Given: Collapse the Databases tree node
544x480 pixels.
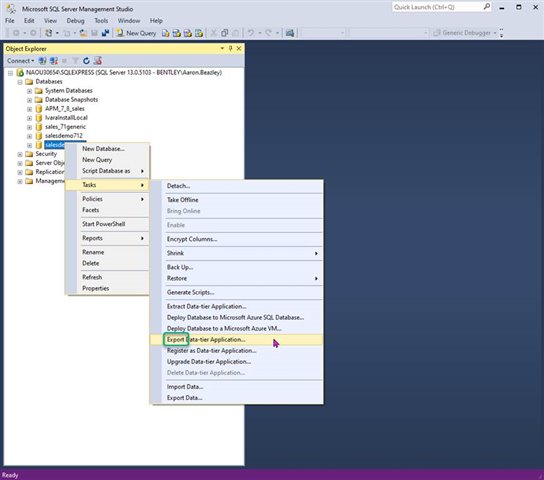Looking at the screenshot, I should coord(20,82).
